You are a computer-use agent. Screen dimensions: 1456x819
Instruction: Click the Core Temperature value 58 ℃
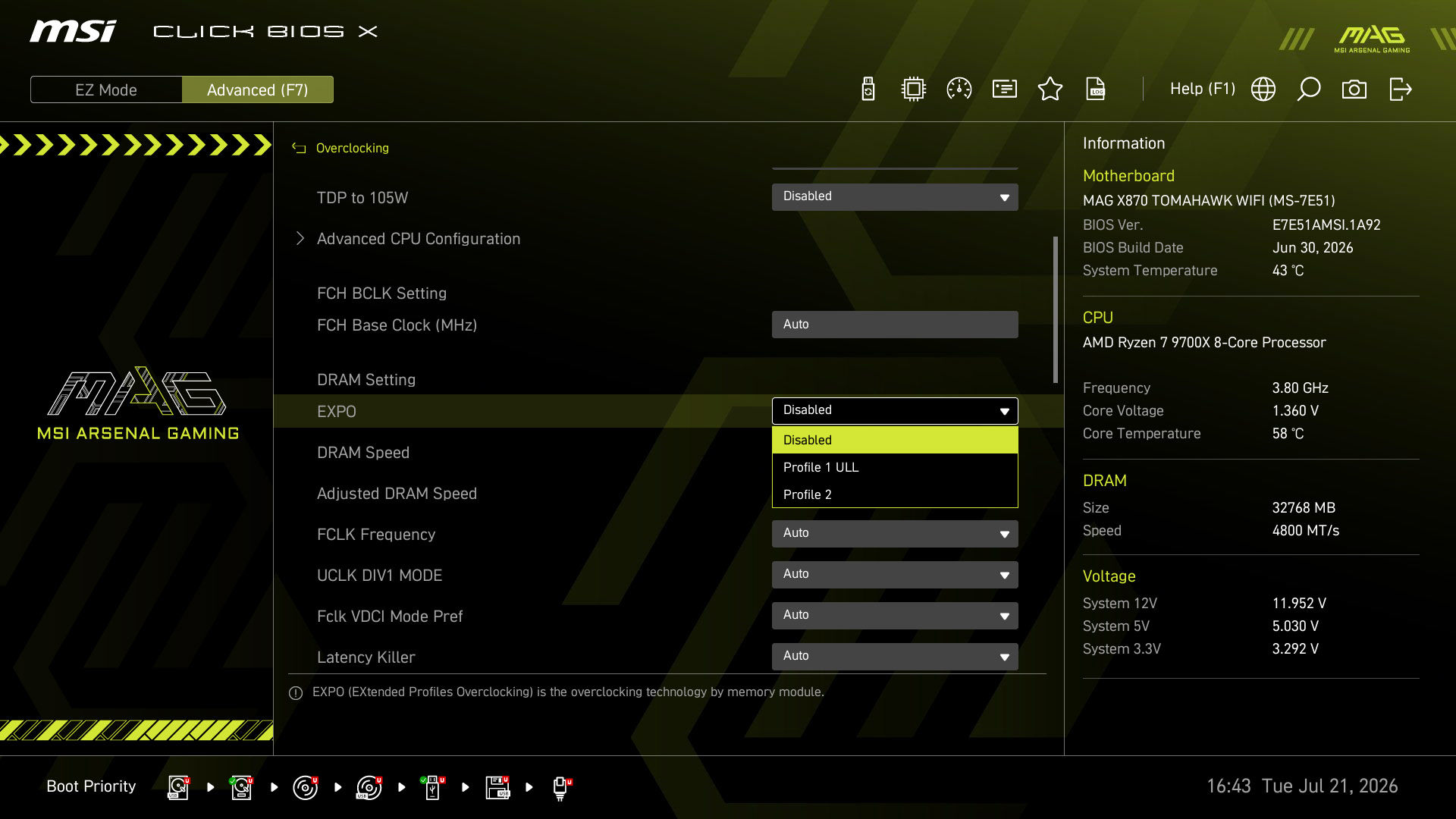1288,434
